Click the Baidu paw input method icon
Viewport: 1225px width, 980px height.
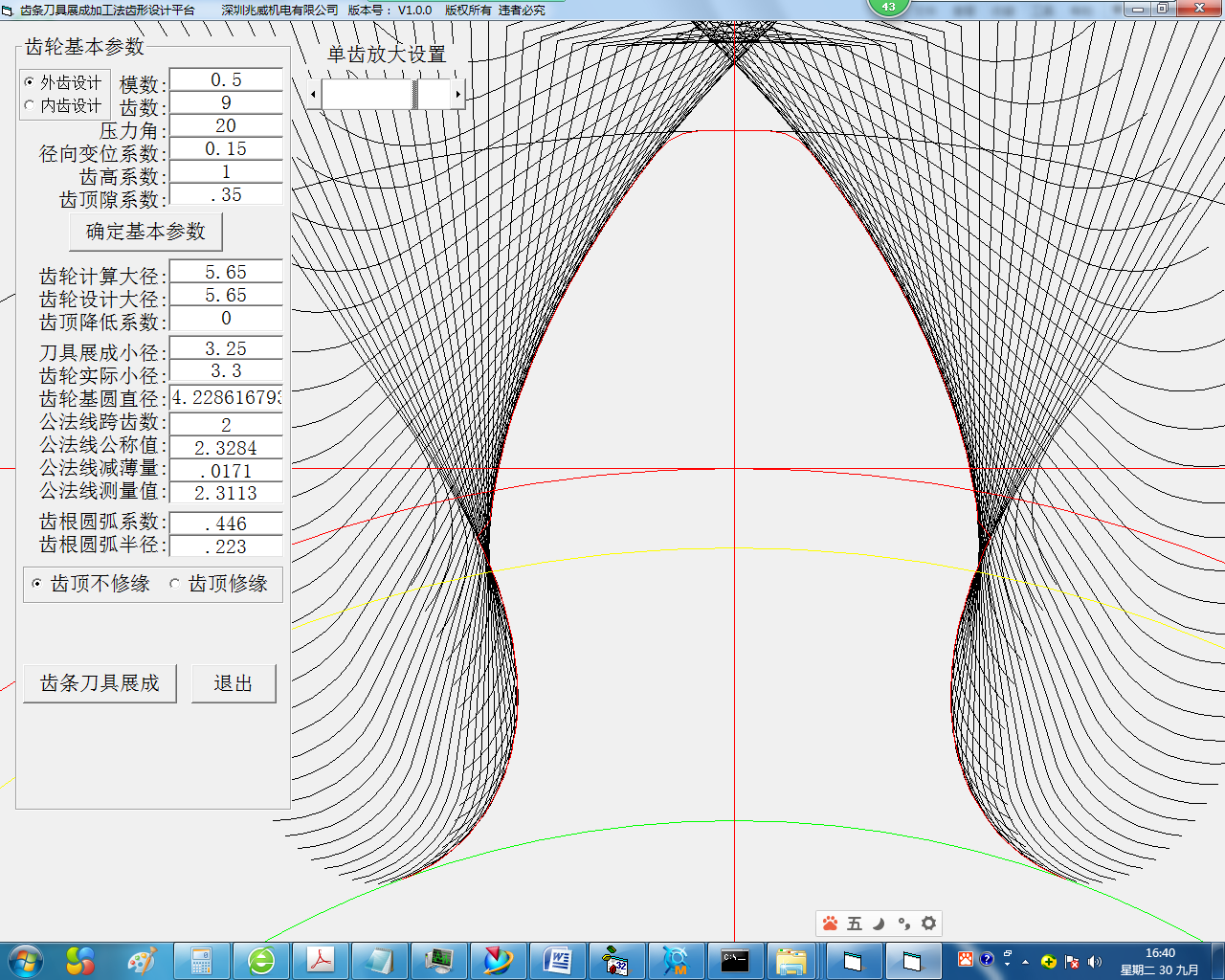(830, 924)
